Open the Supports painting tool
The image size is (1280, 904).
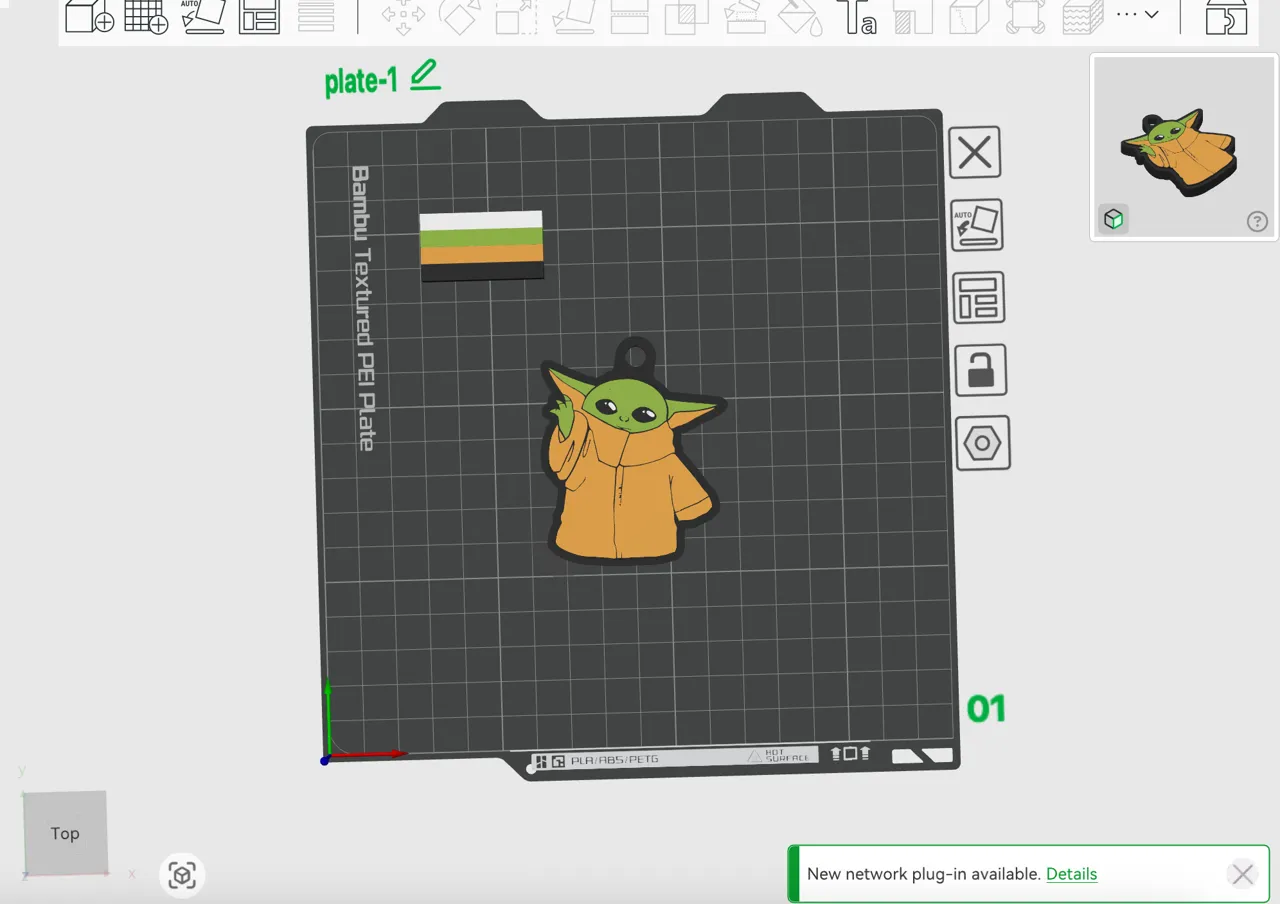point(743,17)
